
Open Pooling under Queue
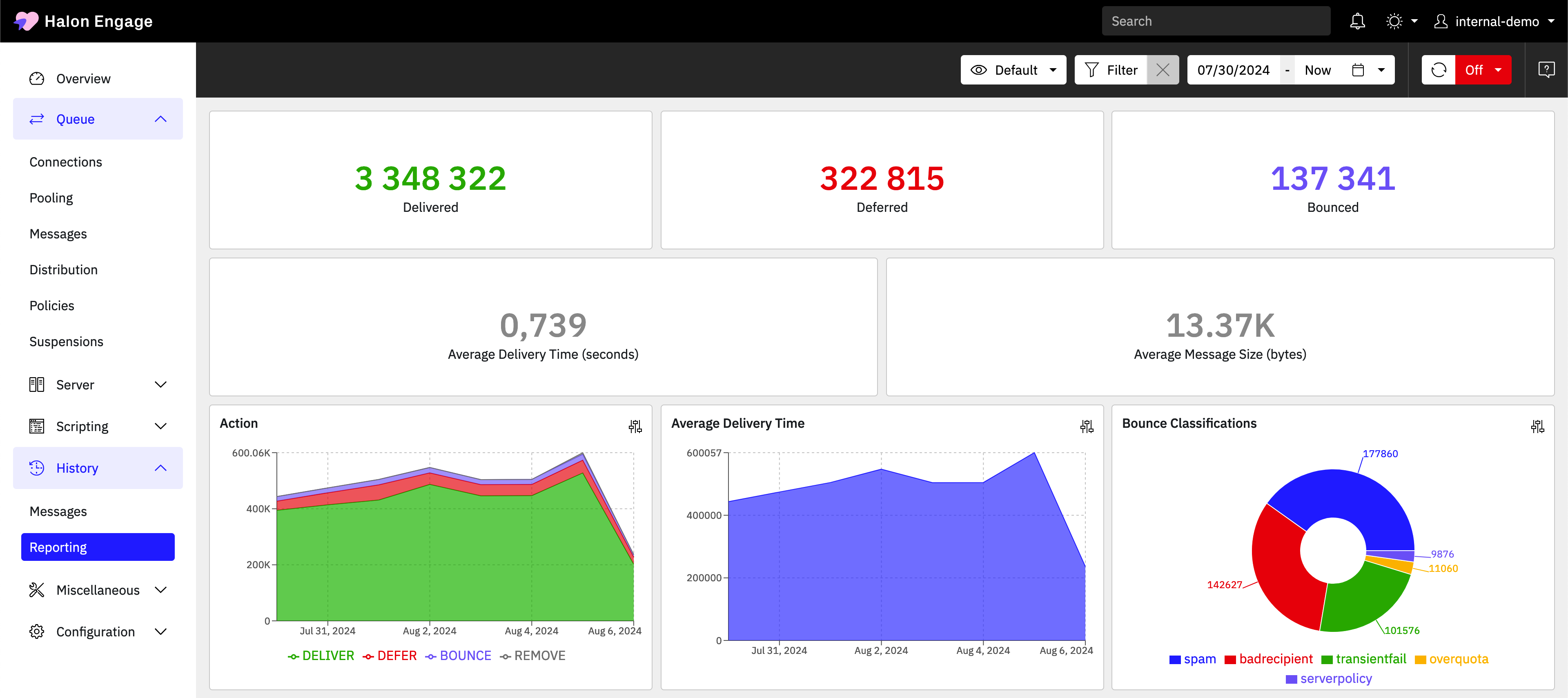(x=51, y=198)
